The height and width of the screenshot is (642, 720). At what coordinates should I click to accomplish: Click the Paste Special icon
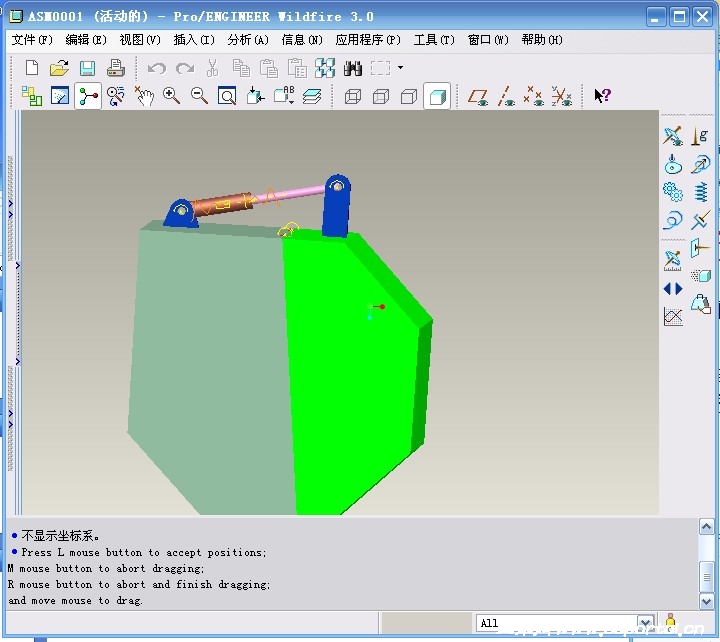[297, 68]
